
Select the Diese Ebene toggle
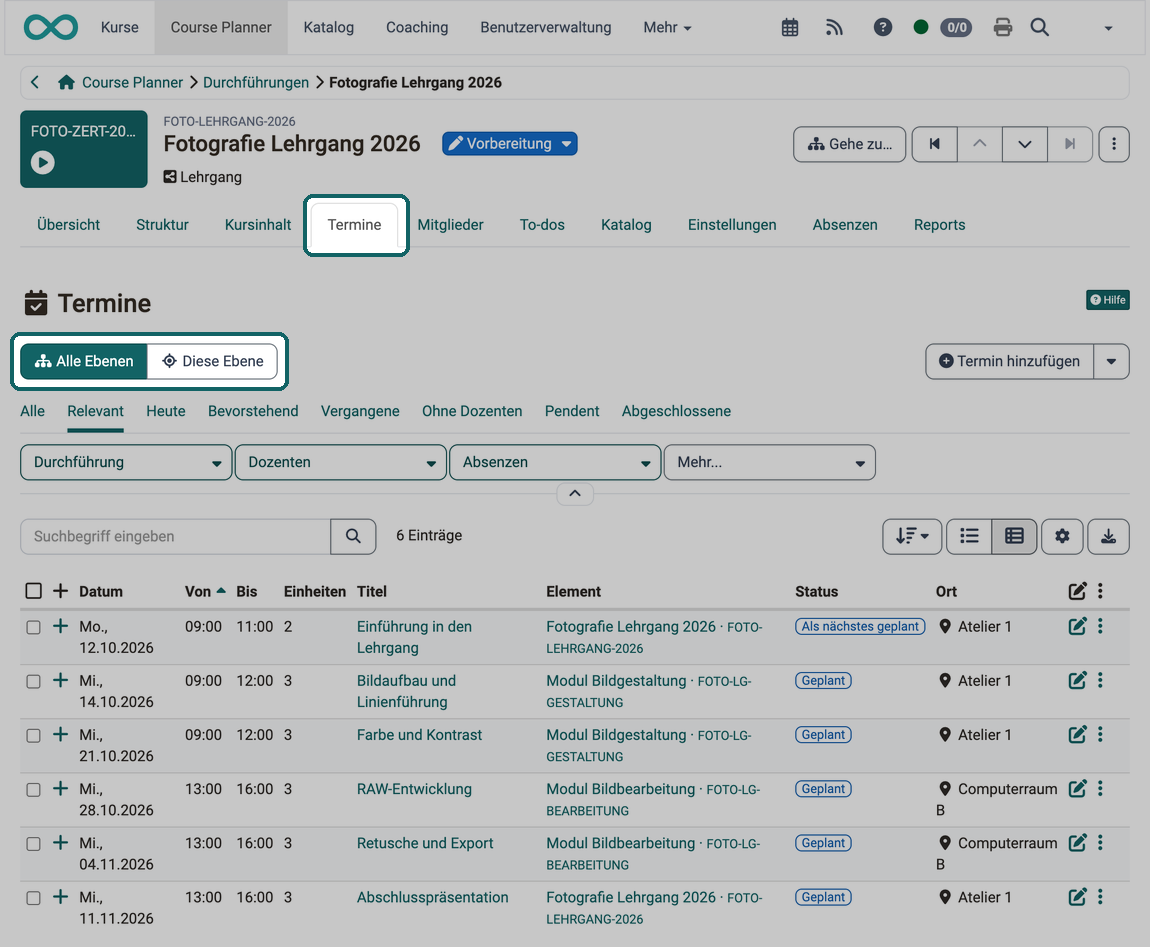[213, 361]
